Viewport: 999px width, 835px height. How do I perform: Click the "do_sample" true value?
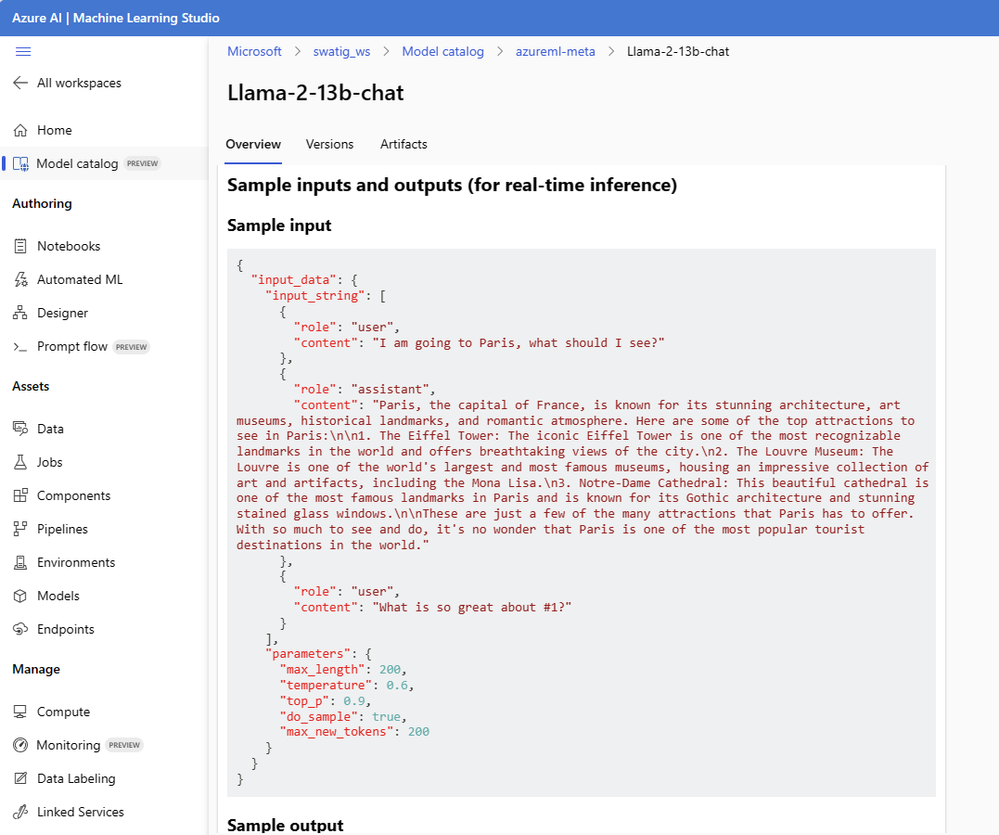386,717
